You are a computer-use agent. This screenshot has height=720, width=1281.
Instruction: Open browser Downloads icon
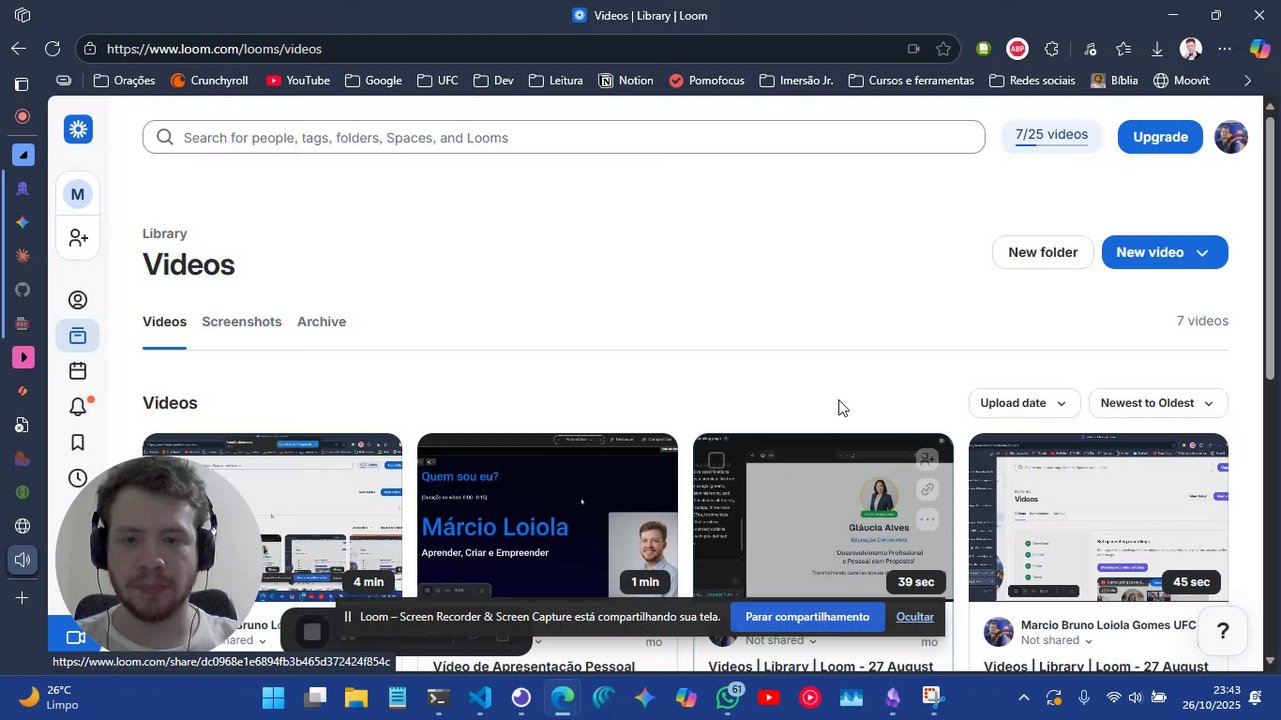(x=1157, y=49)
